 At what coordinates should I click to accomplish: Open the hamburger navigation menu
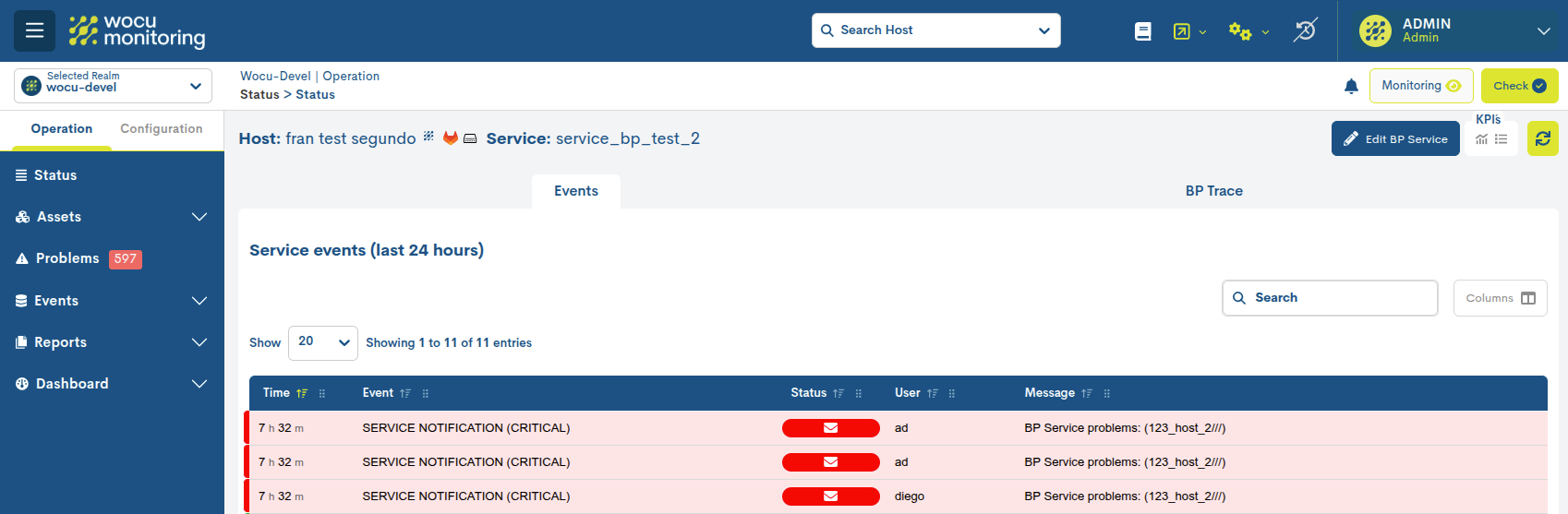[34, 30]
